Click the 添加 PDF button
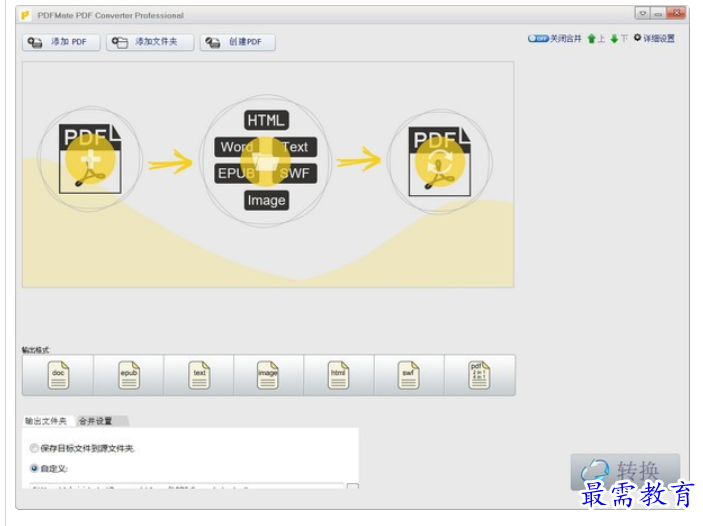 pyautogui.click(x=61, y=42)
